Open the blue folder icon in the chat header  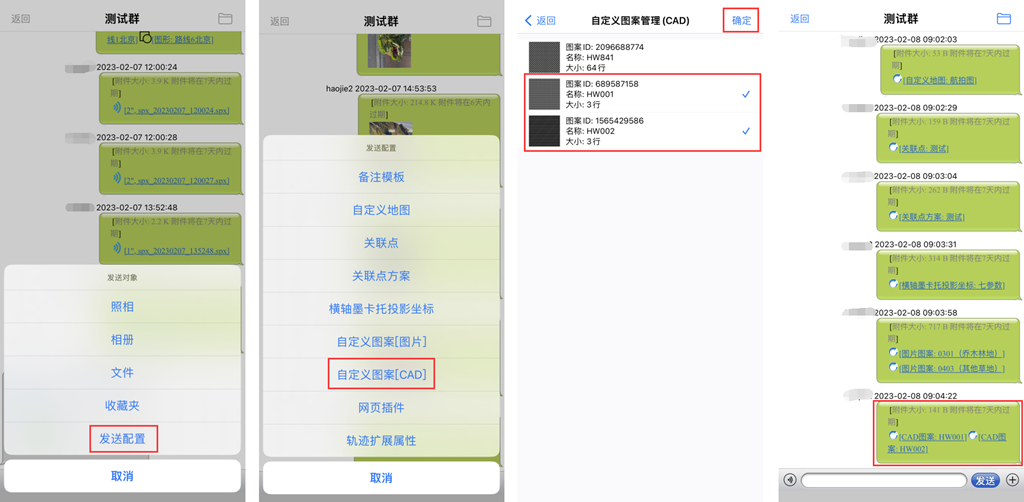point(1004,19)
